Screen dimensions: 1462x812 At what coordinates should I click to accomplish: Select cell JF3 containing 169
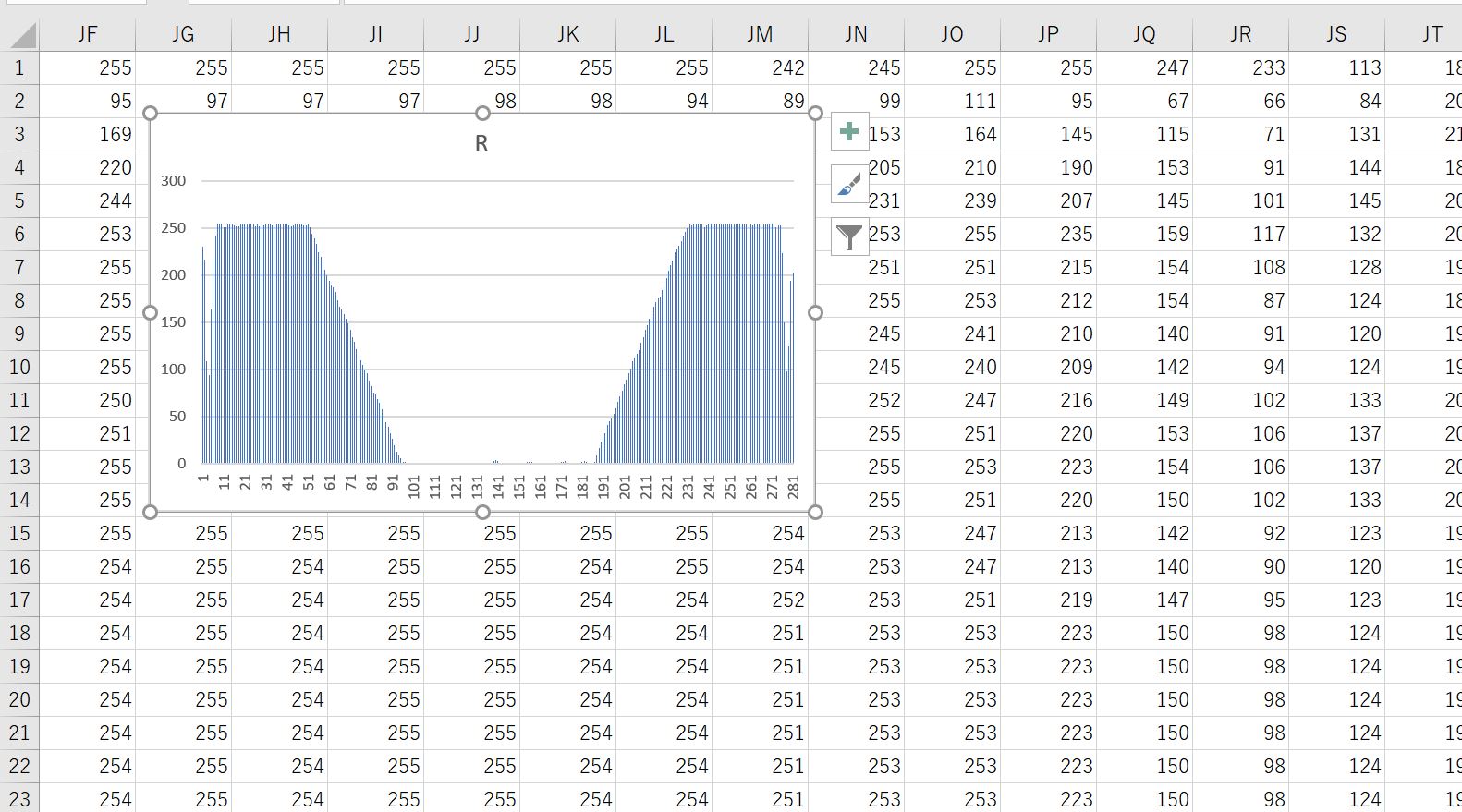pos(88,134)
